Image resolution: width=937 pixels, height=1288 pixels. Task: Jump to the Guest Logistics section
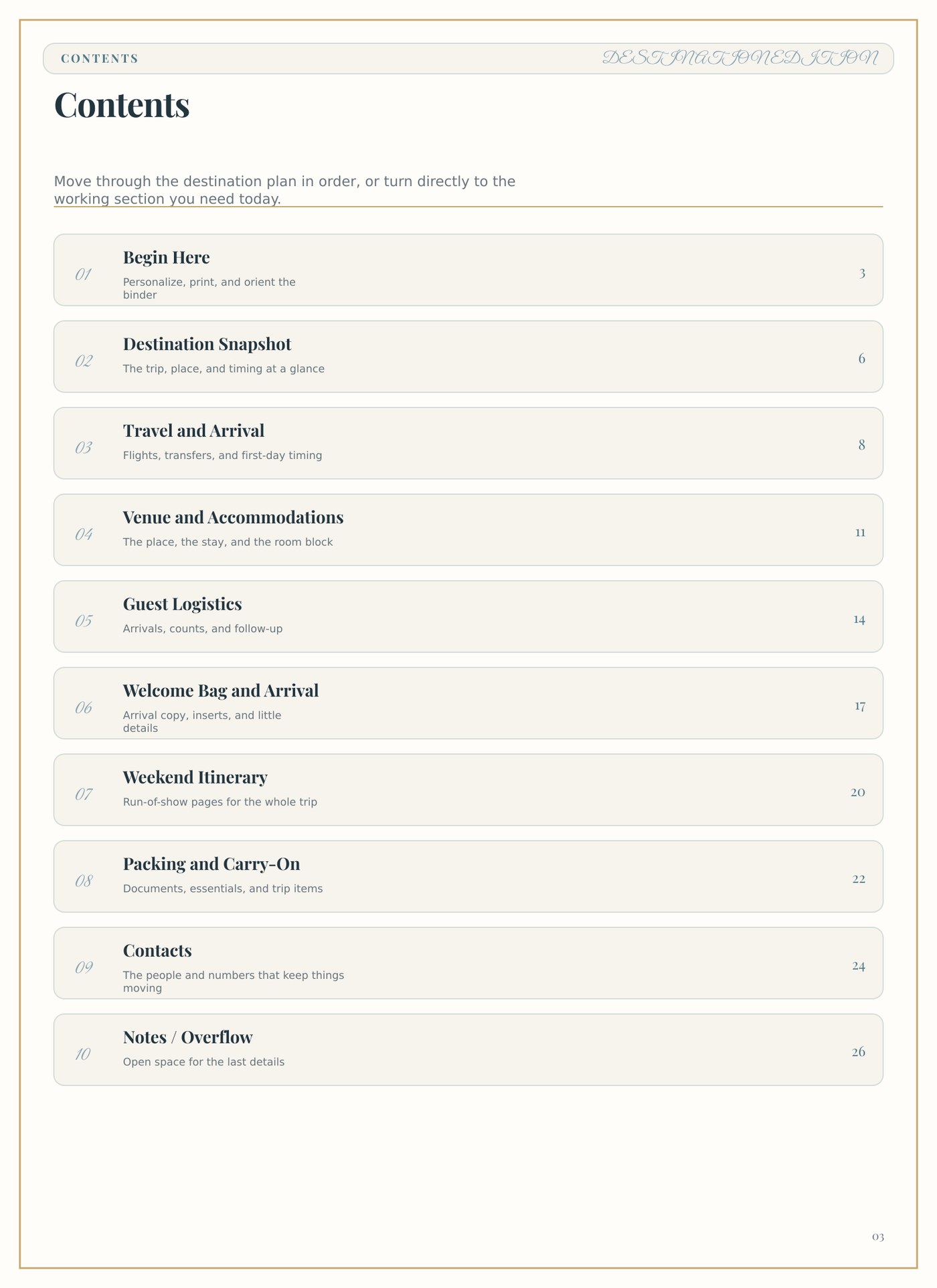point(468,616)
